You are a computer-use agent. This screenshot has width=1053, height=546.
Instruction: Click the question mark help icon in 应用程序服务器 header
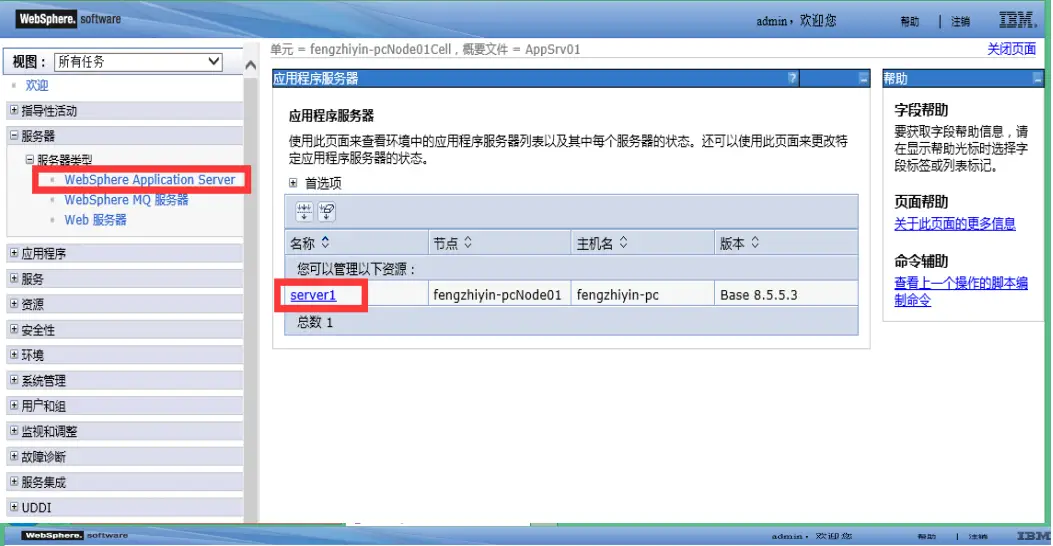[792, 78]
